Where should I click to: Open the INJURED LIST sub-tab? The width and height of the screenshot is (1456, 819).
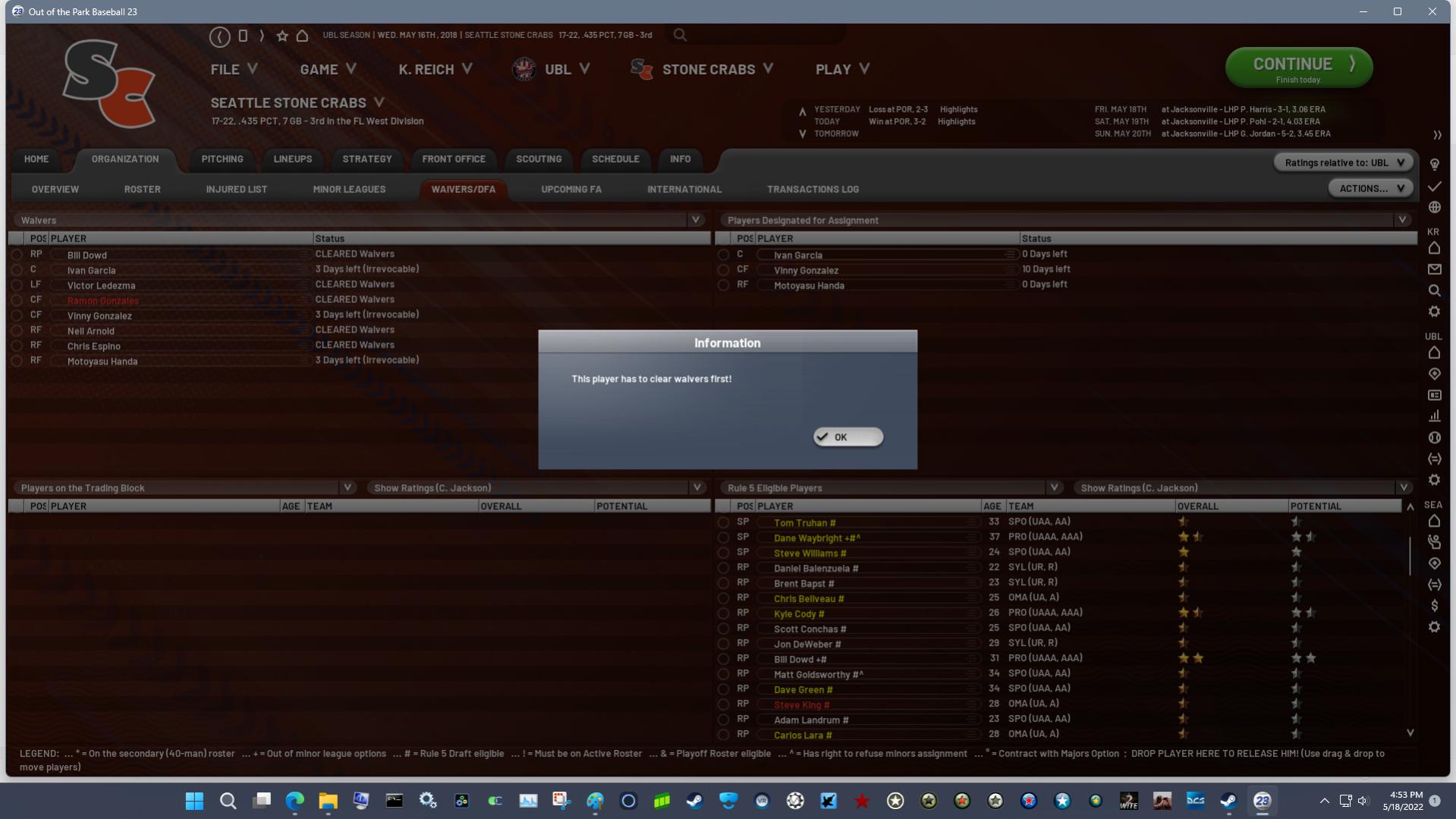point(237,189)
